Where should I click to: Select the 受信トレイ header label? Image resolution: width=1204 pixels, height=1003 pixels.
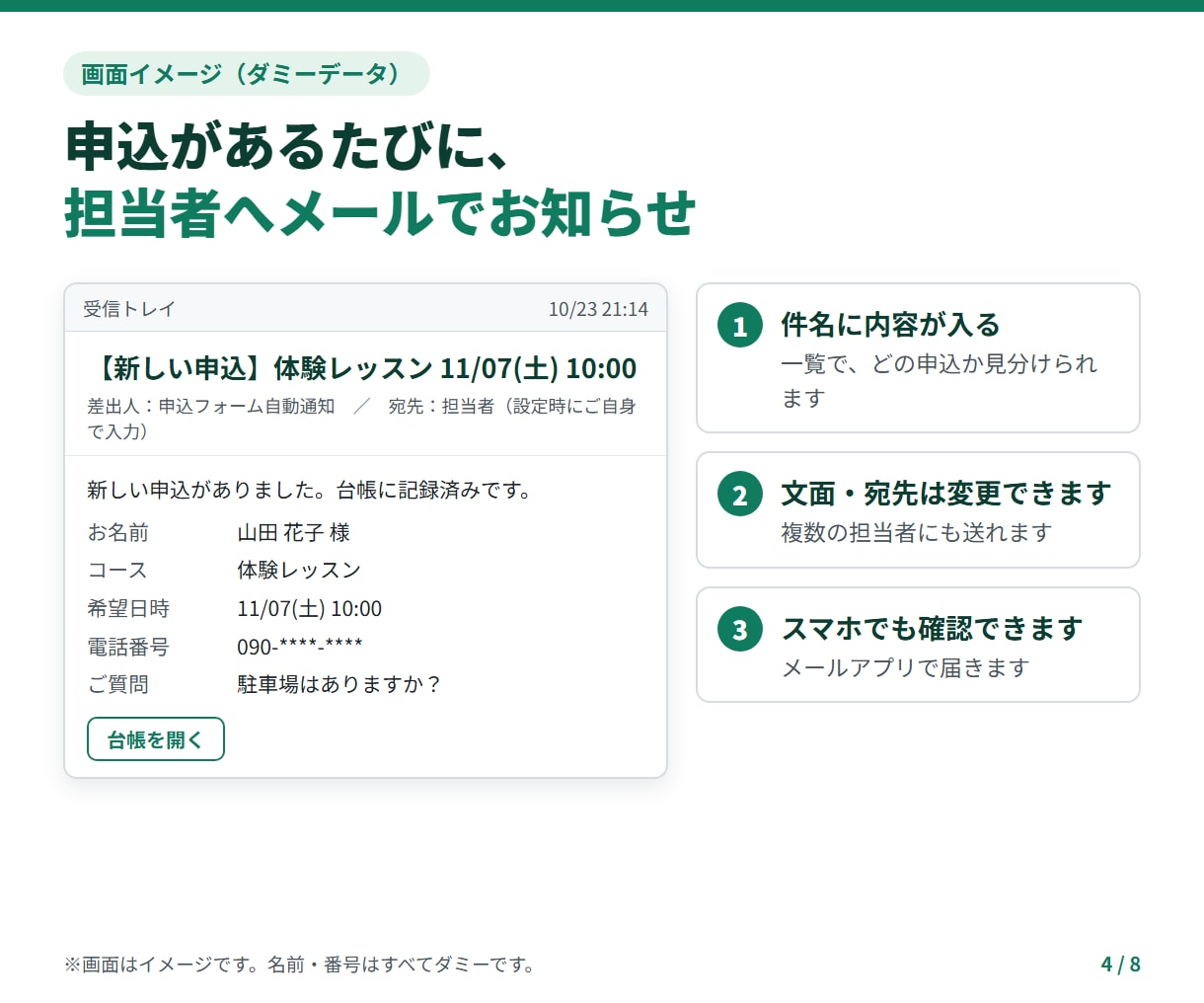click(x=129, y=309)
